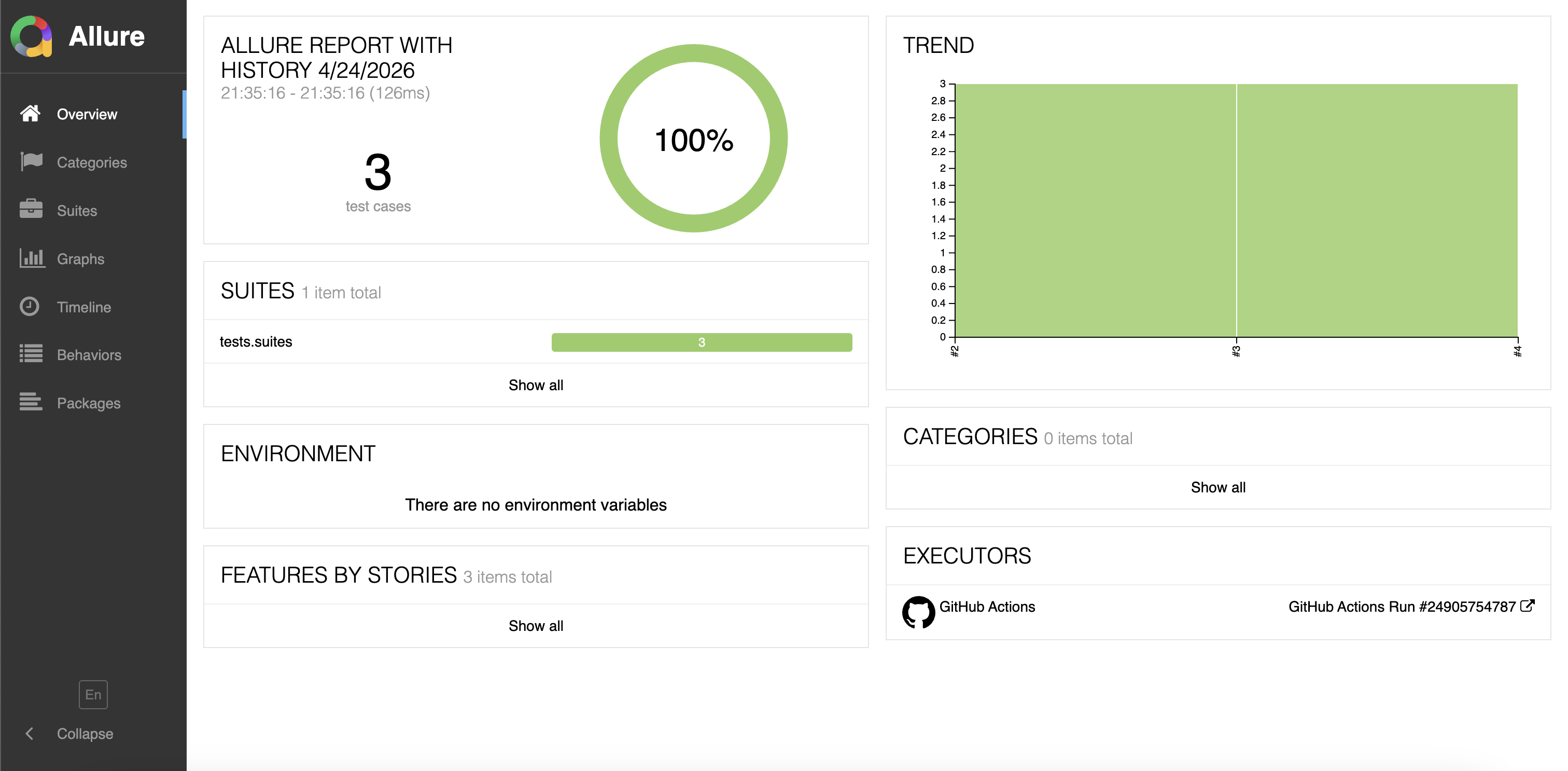Open Overview via the home icon
Viewport: 1568px width, 771px height.
pos(31,114)
